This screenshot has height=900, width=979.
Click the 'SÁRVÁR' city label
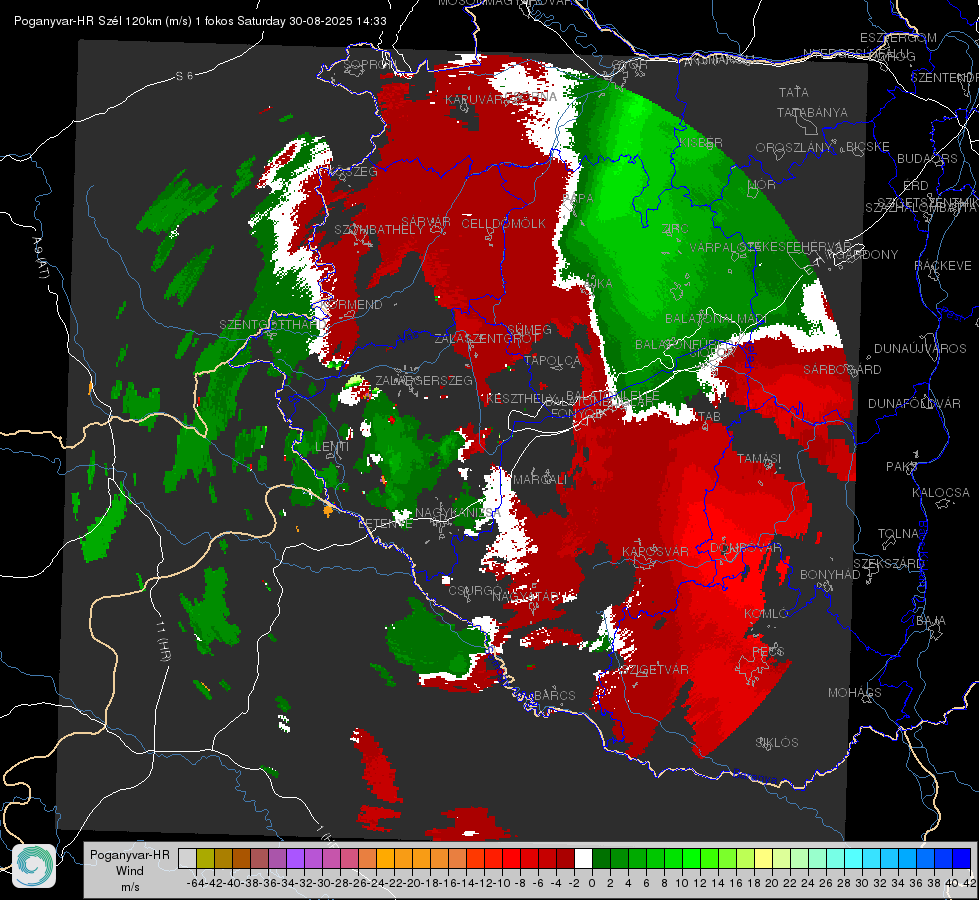[x=426, y=222]
